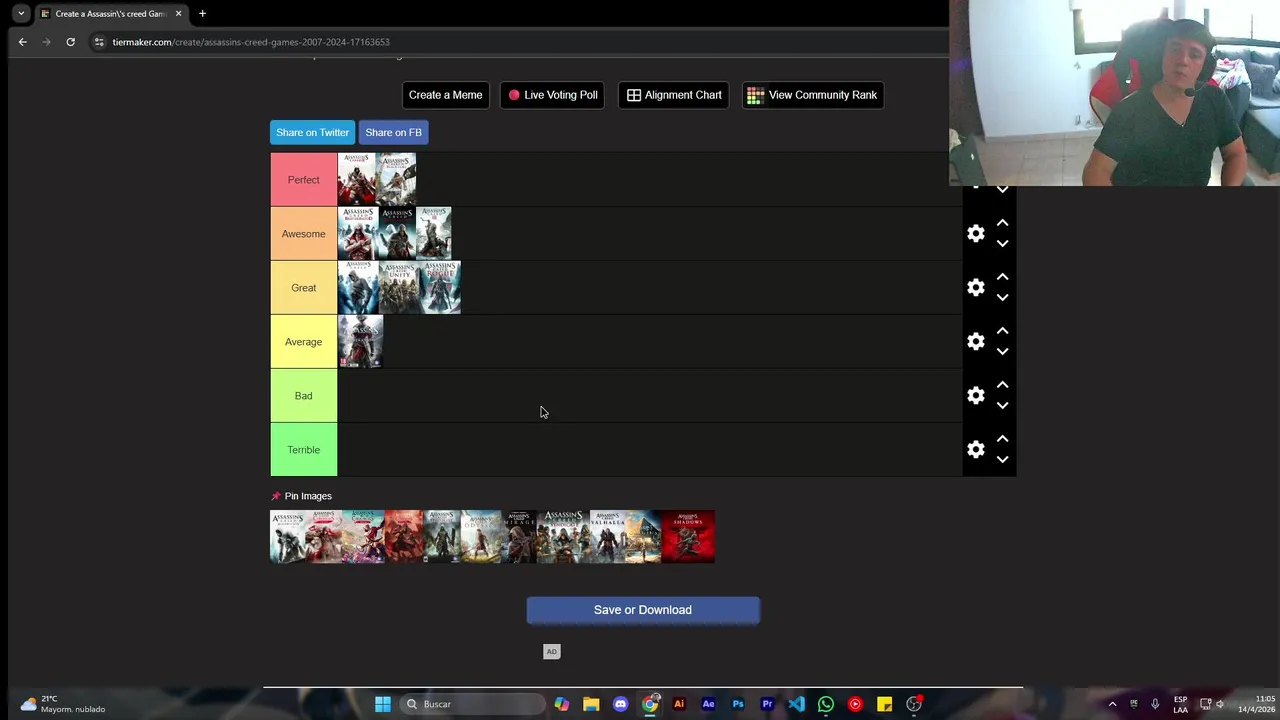Open the tab search dropdown arrow
Viewport: 1280px width, 720px height.
pos(21,14)
